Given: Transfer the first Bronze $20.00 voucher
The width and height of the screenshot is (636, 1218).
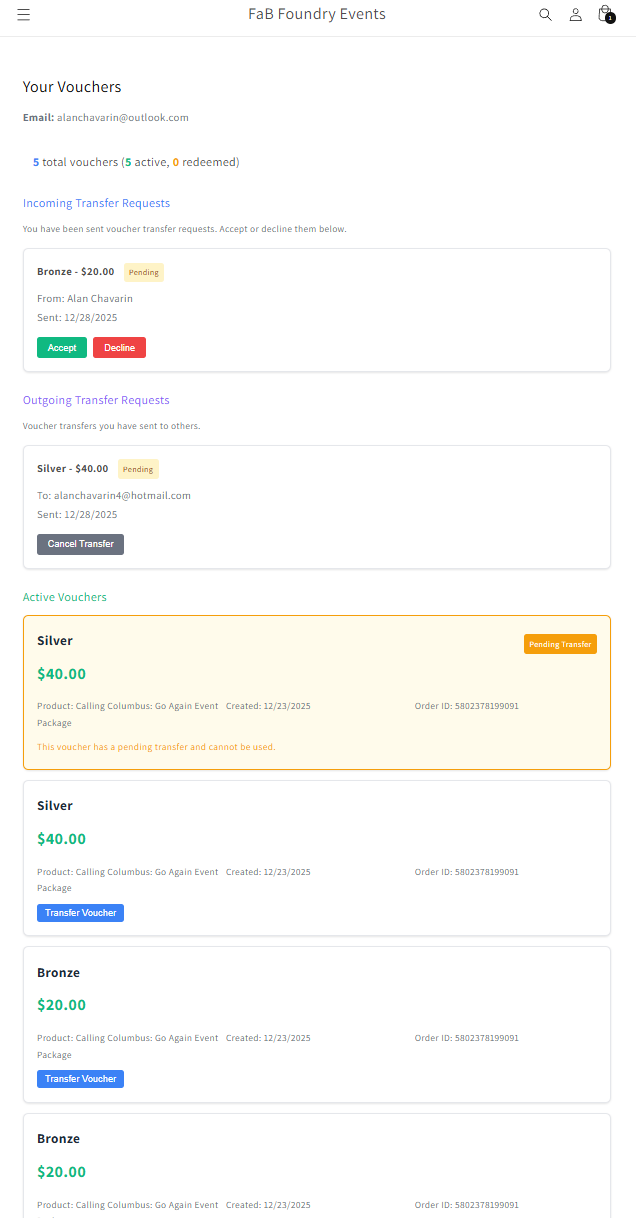Looking at the screenshot, I should click(x=80, y=1079).
